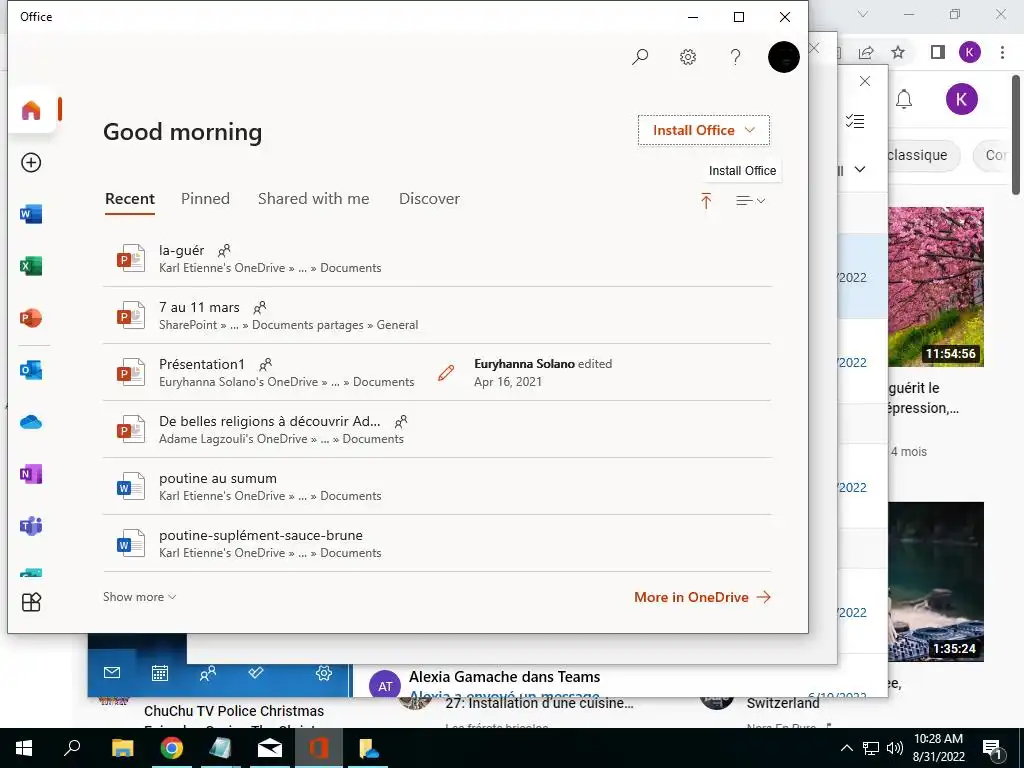The width and height of the screenshot is (1024, 768).
Task: Open the list view filter dropdown
Action: [750, 200]
